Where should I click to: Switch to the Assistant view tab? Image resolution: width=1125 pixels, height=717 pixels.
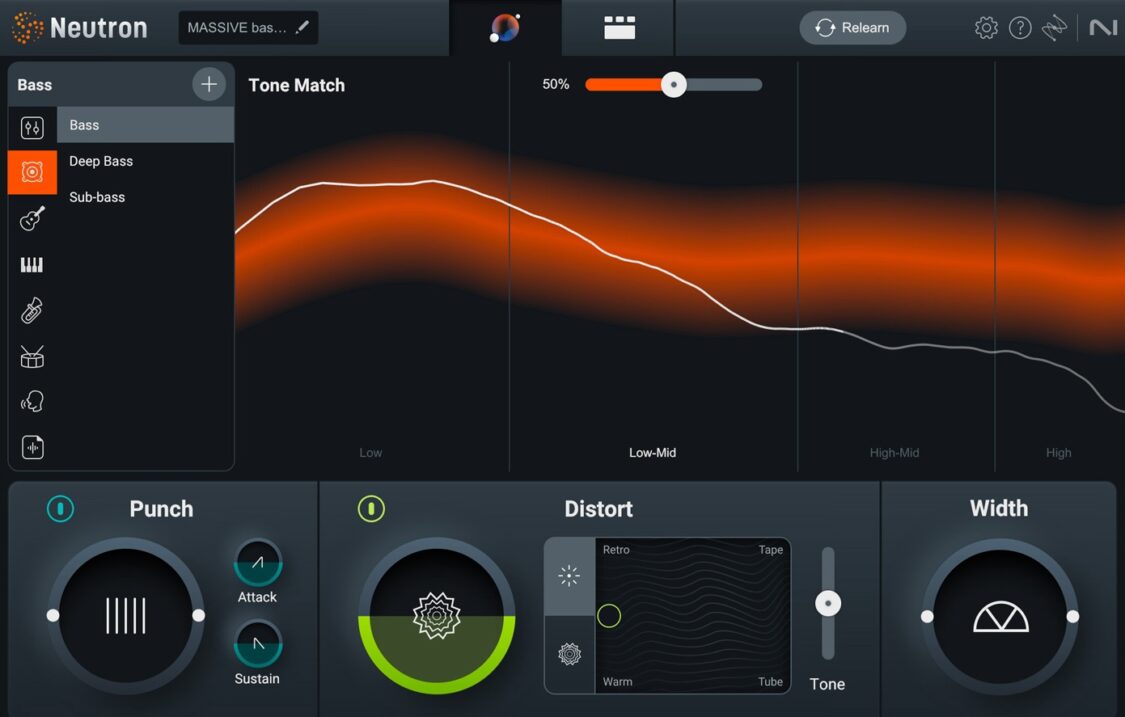[505, 28]
